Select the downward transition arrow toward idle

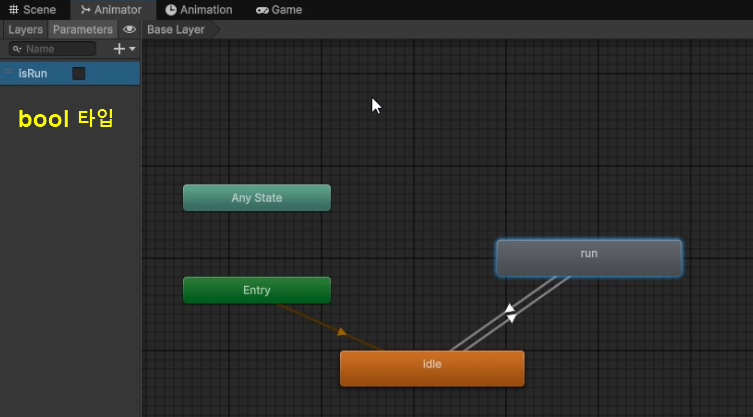pyautogui.click(x=512, y=318)
